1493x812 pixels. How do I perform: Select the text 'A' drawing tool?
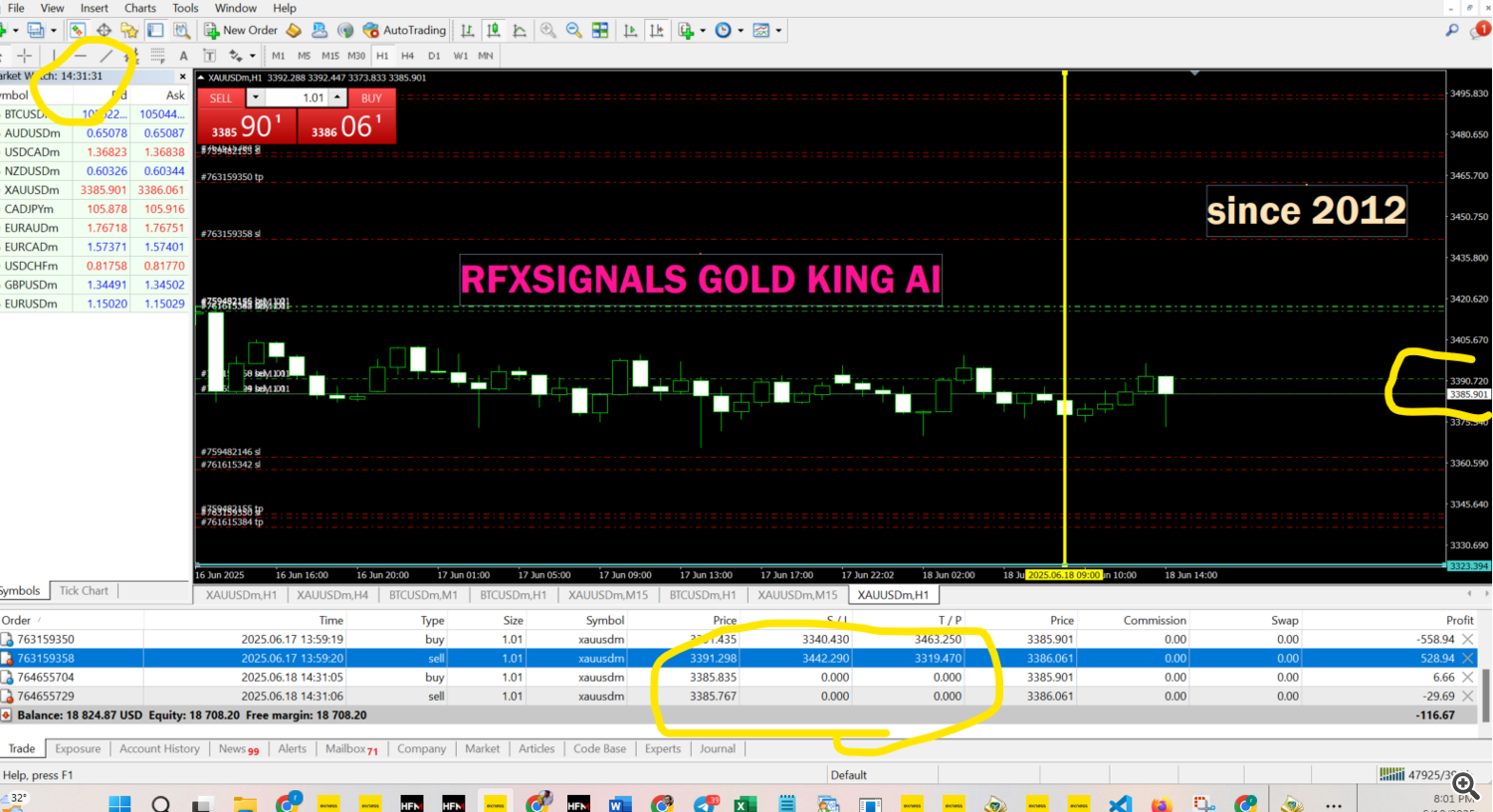tap(183, 56)
